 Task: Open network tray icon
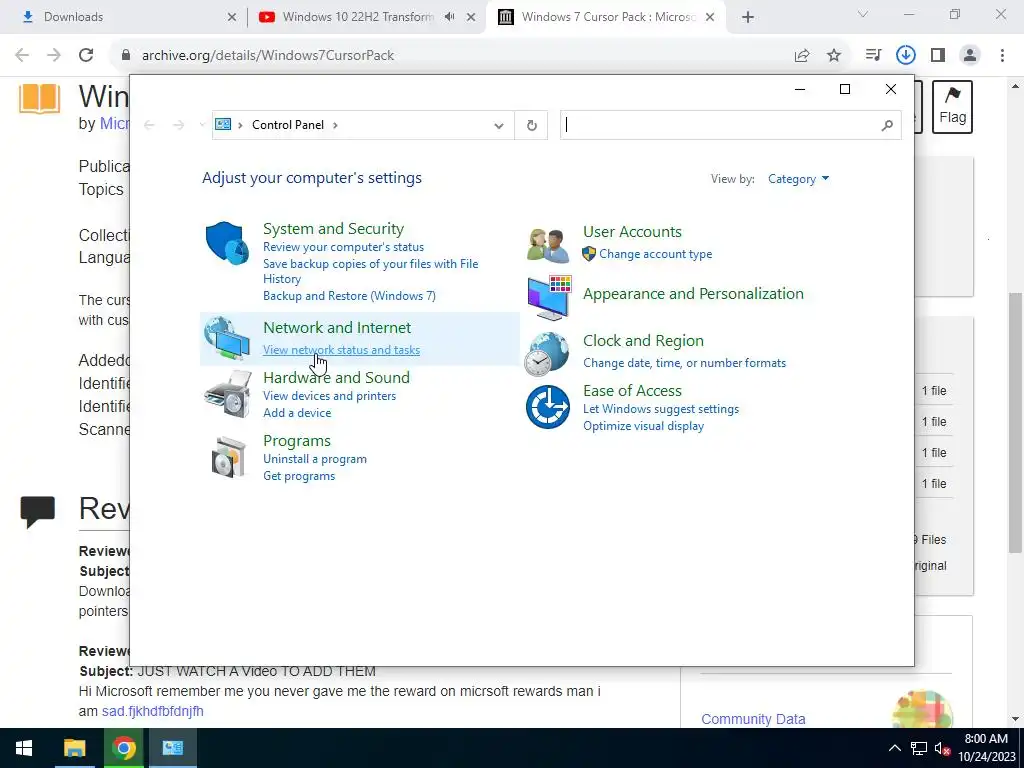919,749
